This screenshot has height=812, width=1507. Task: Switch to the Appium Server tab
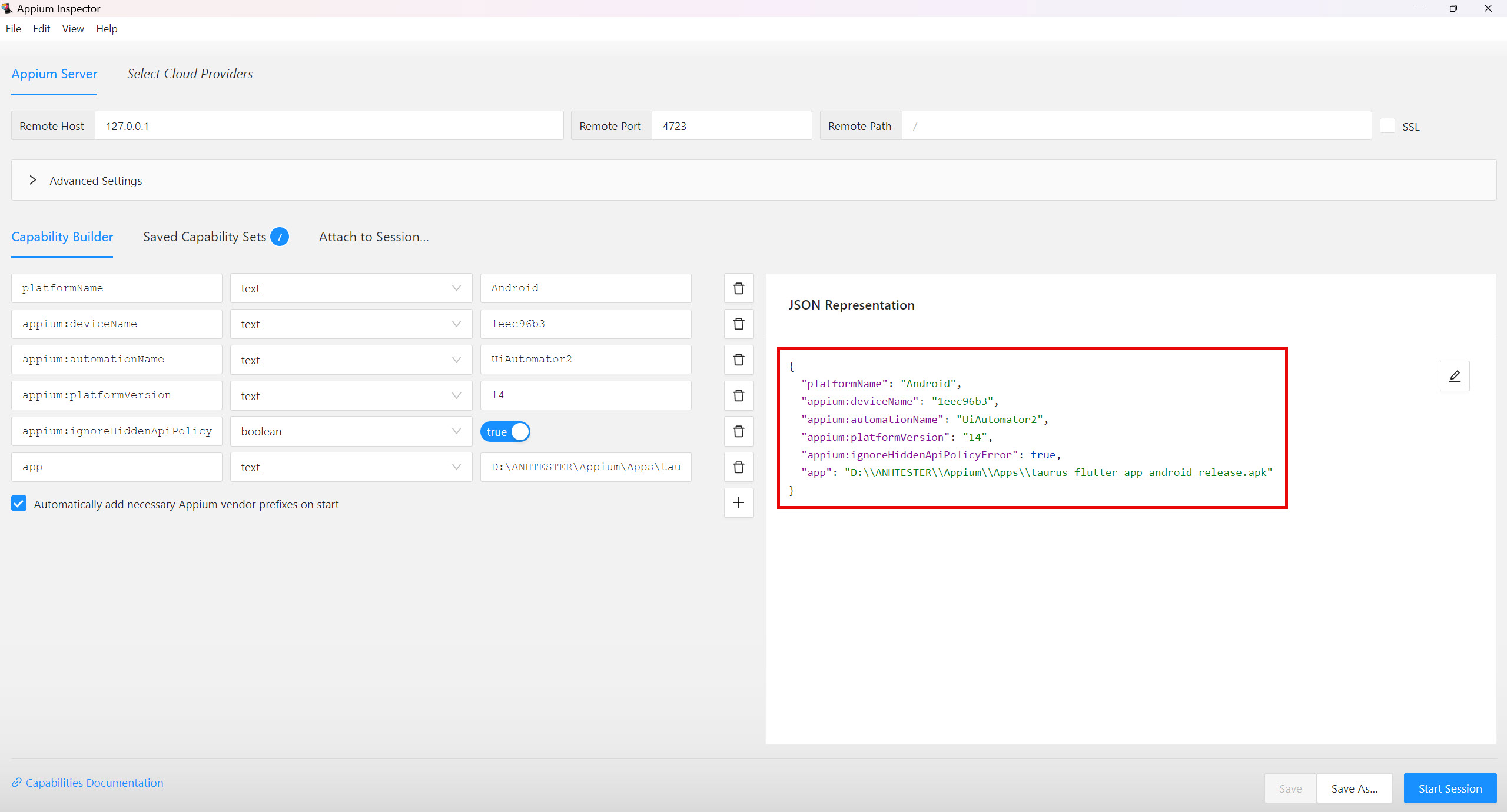click(54, 74)
